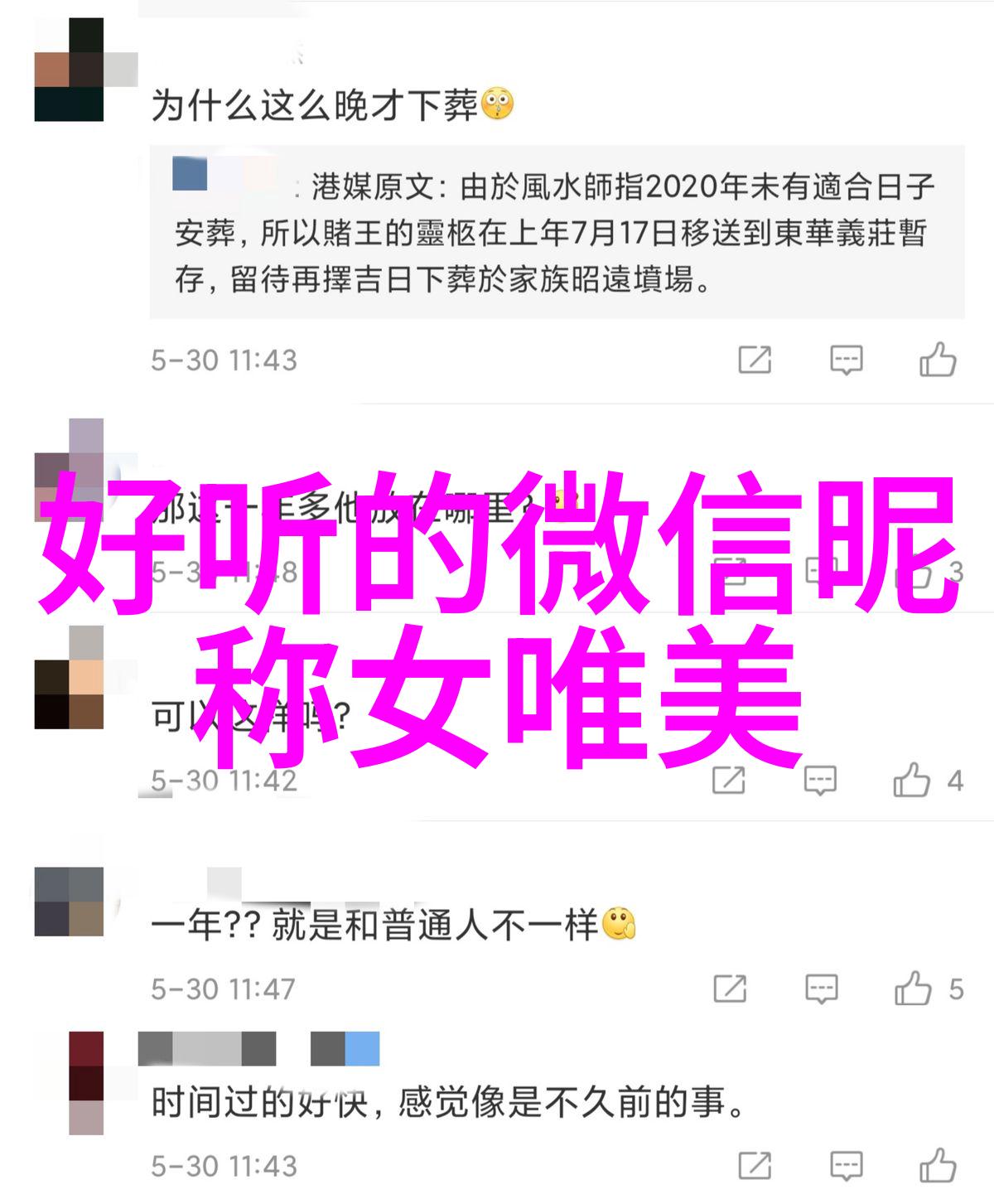Screen dimensions: 994x1204
Task: Like the '时间过的好快' comment
Action: point(938,1165)
